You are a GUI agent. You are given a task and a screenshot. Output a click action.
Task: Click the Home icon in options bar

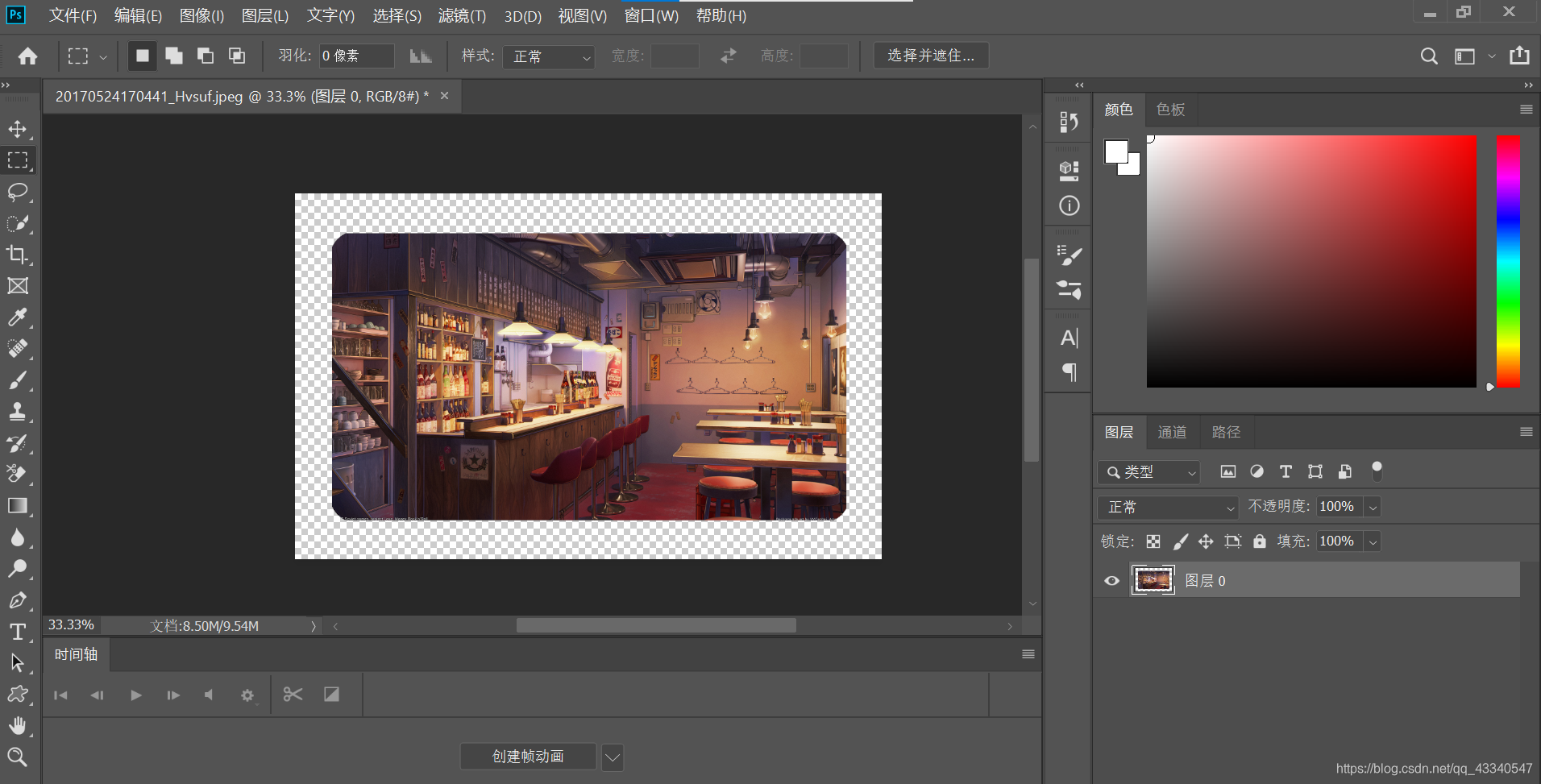click(x=28, y=56)
